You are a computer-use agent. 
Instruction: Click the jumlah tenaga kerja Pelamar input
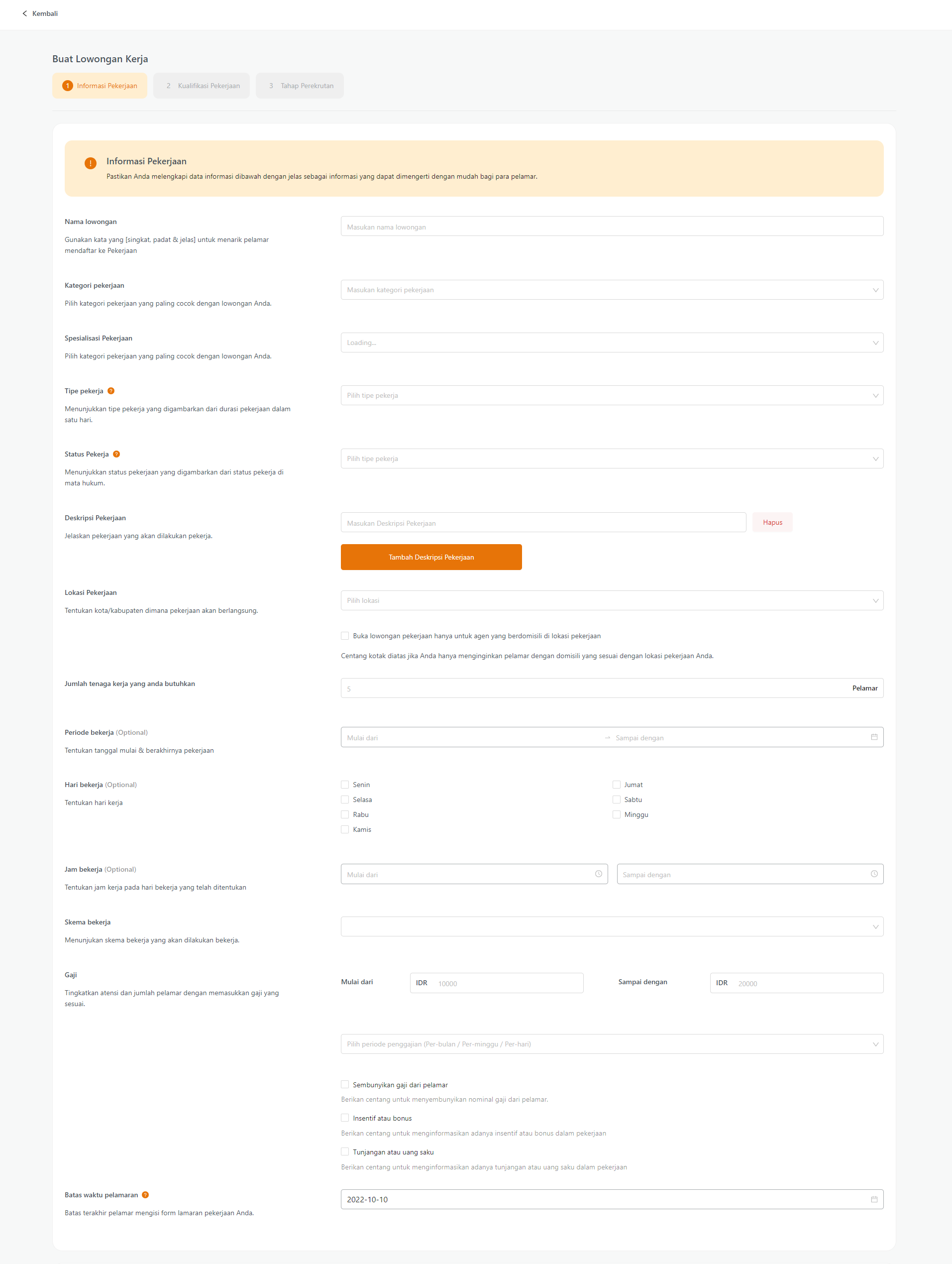click(612, 688)
